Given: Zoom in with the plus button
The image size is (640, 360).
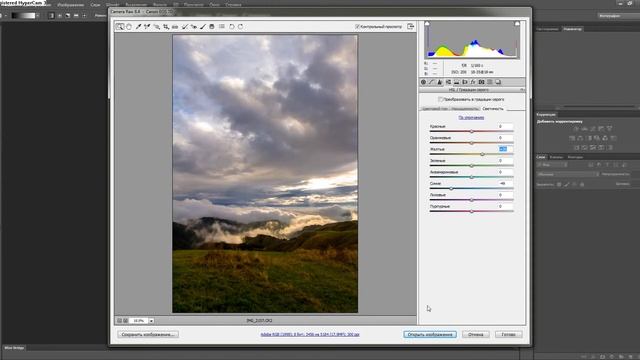Looking at the screenshot, I should pos(126,321).
